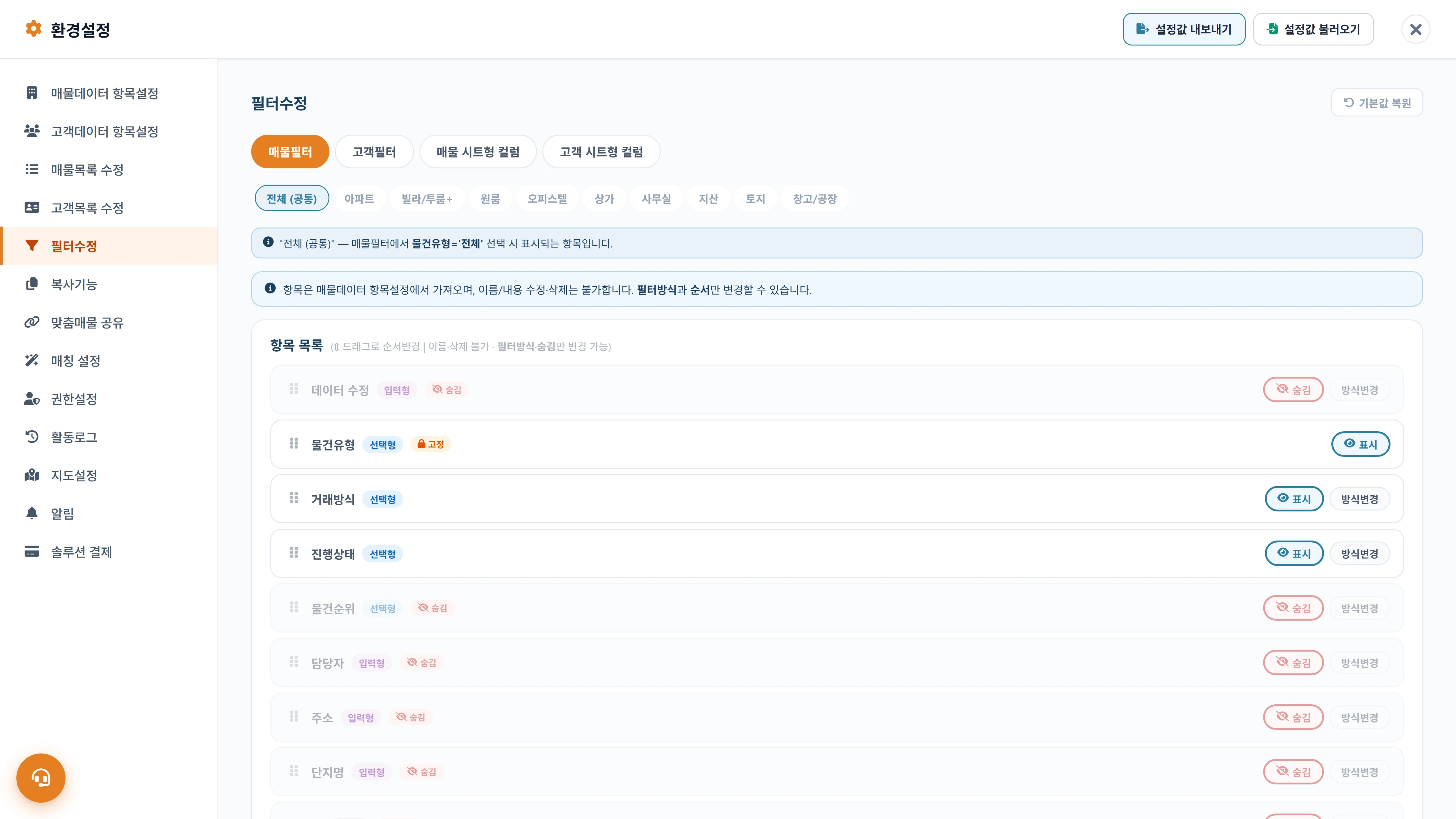
Task: Click the bell icon for 알림
Action: click(x=32, y=513)
